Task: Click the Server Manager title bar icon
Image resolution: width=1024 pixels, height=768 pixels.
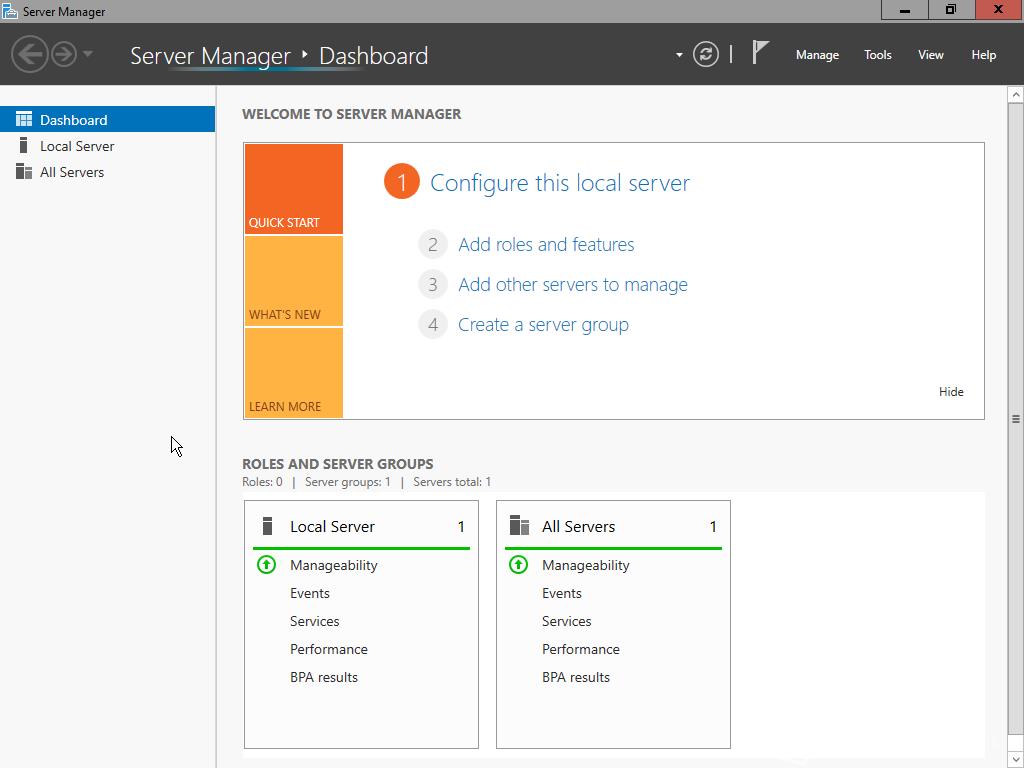Action: 10,11
